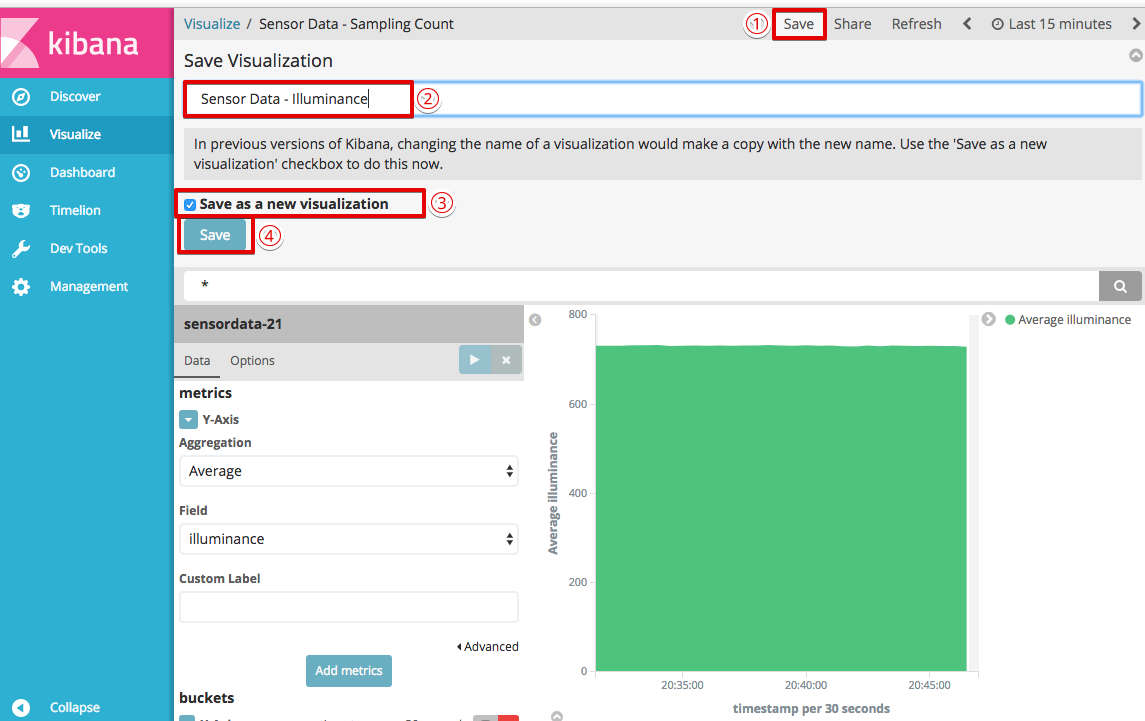Click the search magnifier button
The height and width of the screenshot is (721, 1145).
[x=1120, y=286]
